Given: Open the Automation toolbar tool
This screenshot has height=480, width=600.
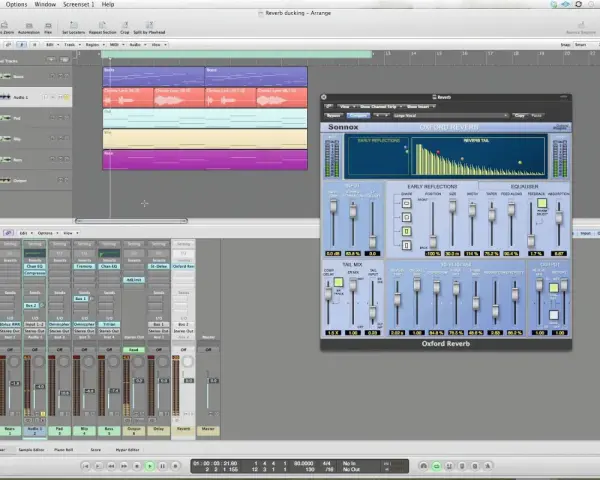Looking at the screenshot, I should [x=29, y=28].
